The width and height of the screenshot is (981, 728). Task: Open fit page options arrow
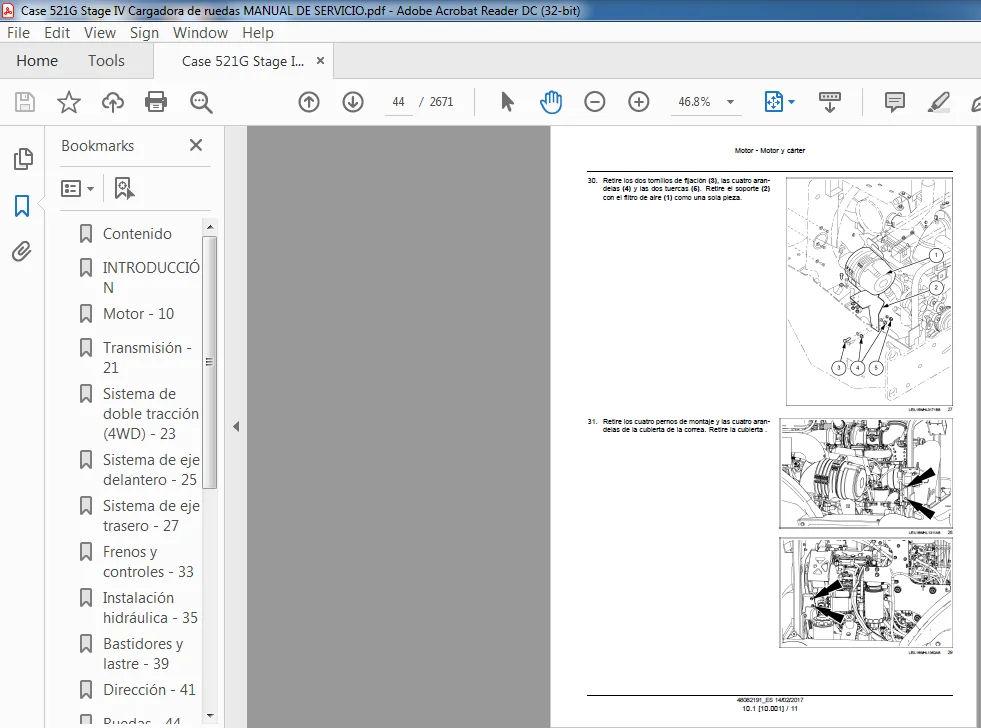click(x=791, y=102)
